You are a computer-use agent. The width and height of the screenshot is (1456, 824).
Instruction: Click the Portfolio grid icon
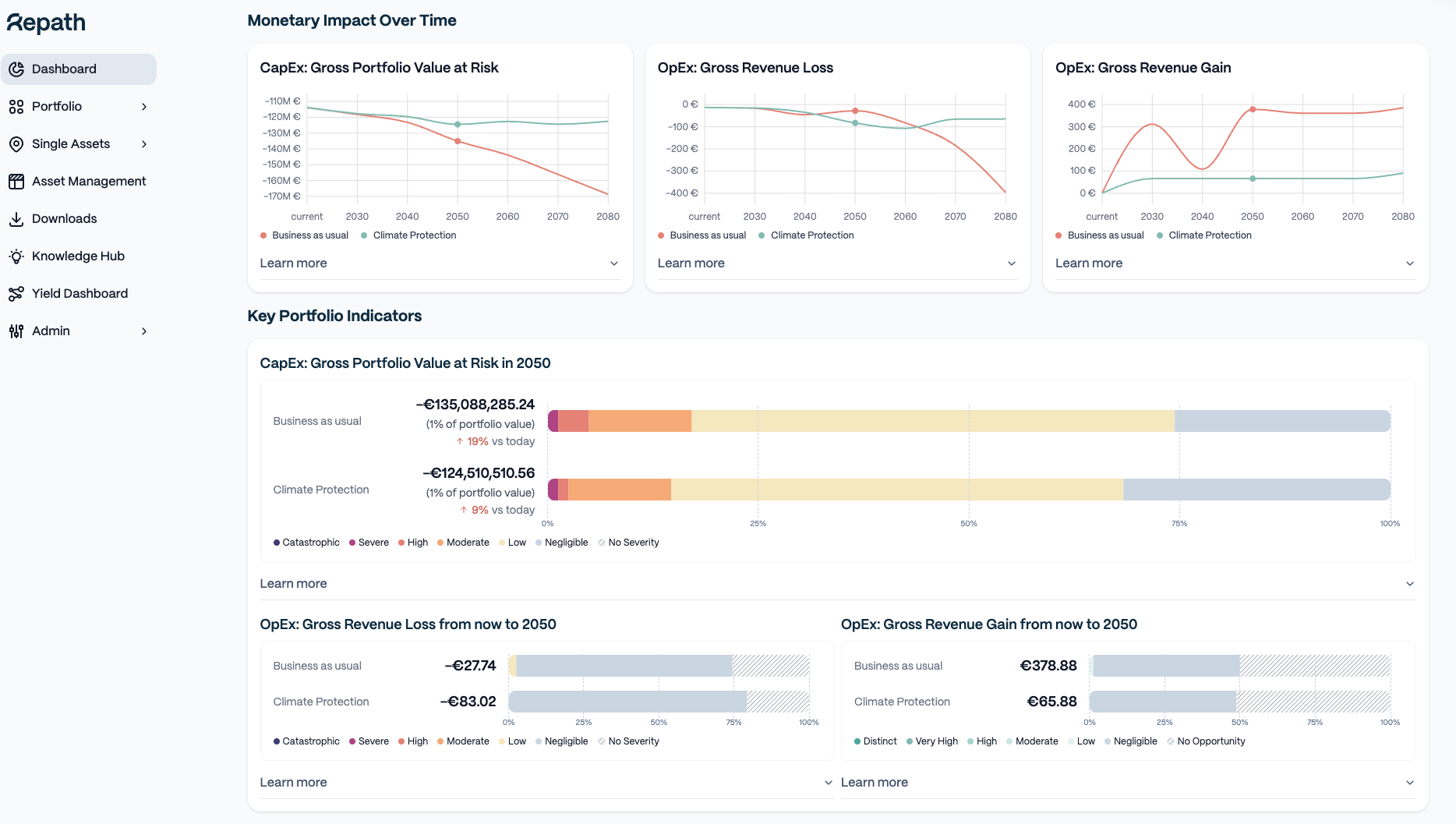point(16,107)
